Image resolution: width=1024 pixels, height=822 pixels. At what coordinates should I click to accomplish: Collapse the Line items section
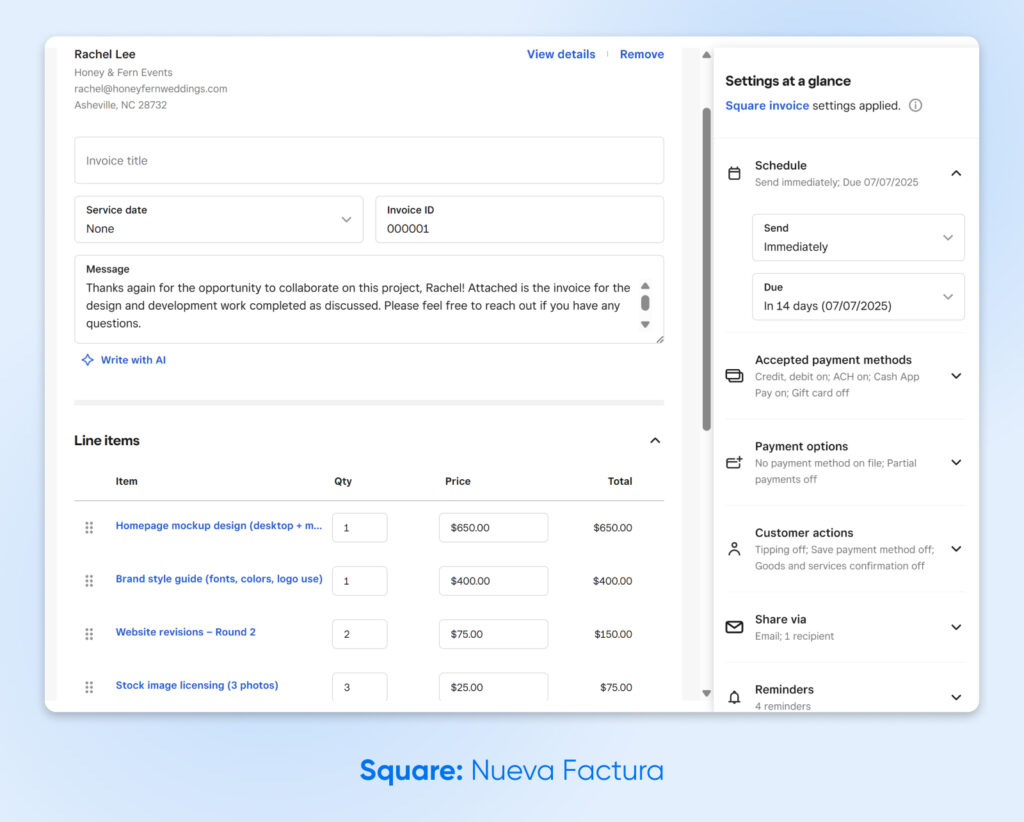[655, 440]
